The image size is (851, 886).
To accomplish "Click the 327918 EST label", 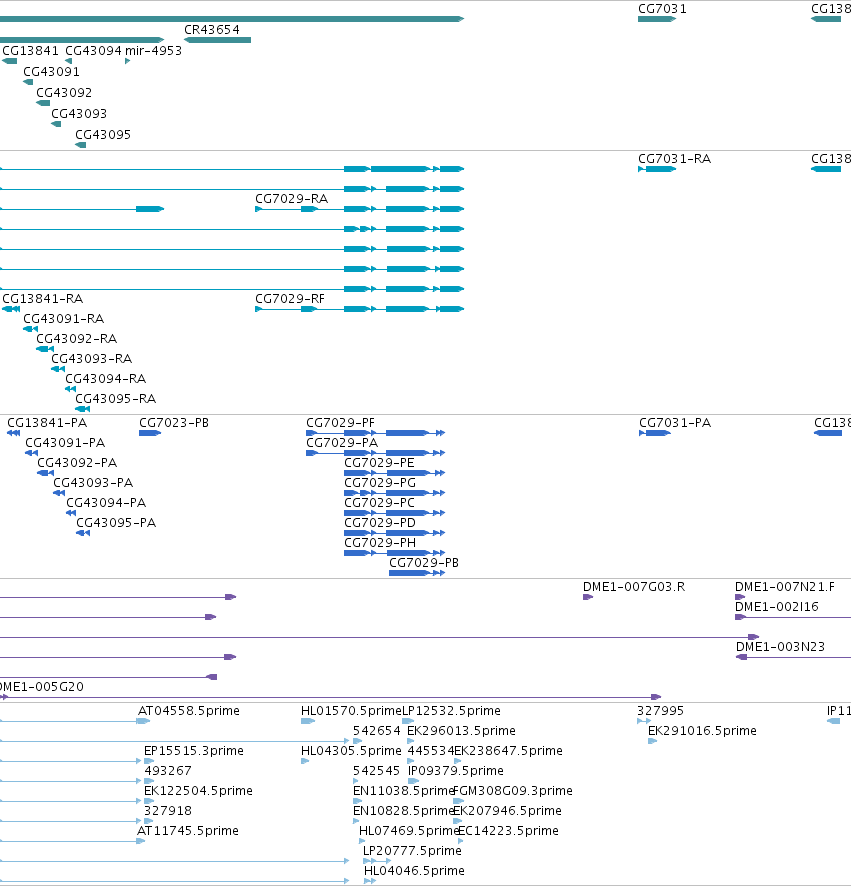I will [168, 811].
